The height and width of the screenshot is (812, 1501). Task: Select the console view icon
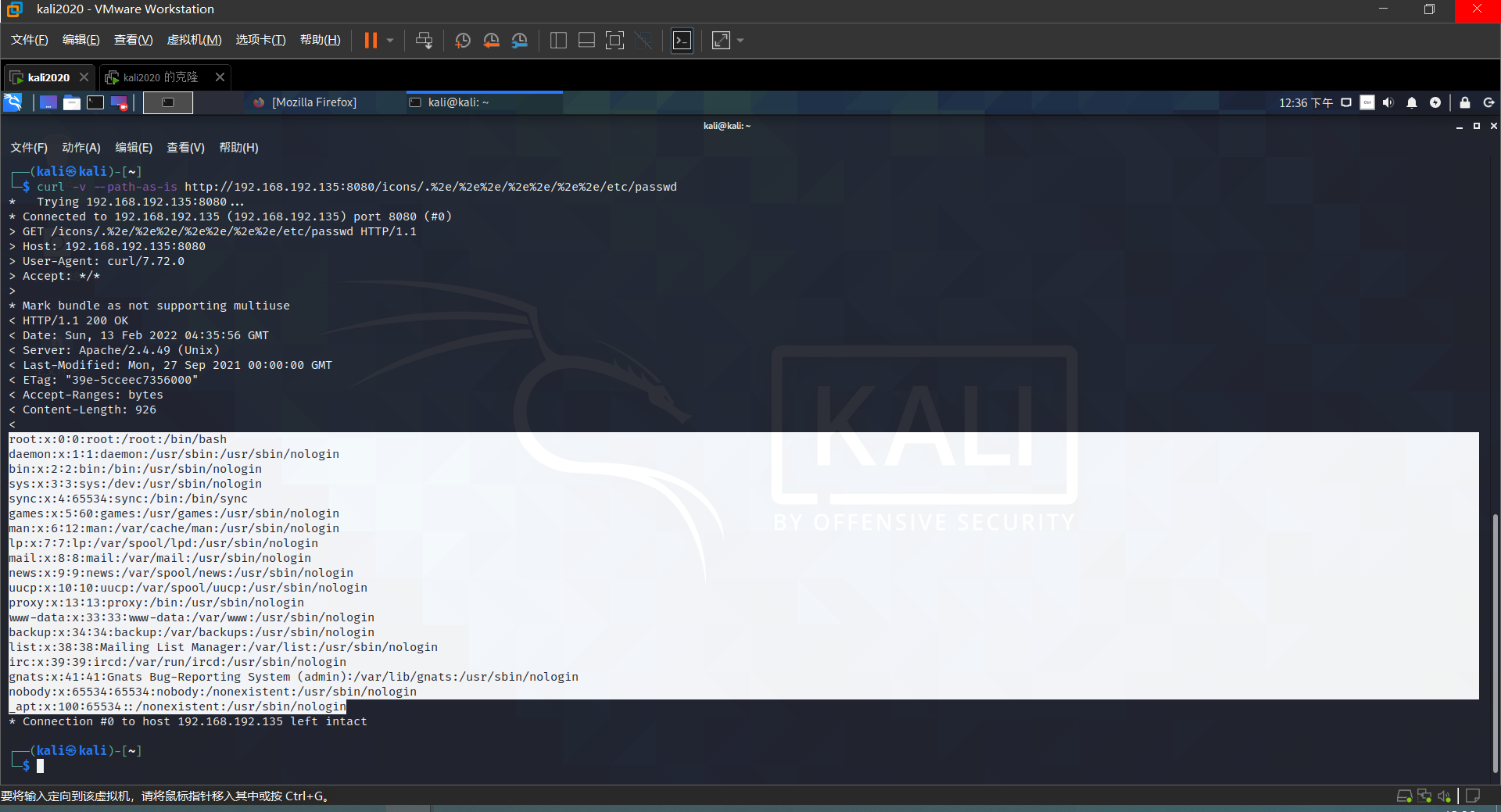682,41
